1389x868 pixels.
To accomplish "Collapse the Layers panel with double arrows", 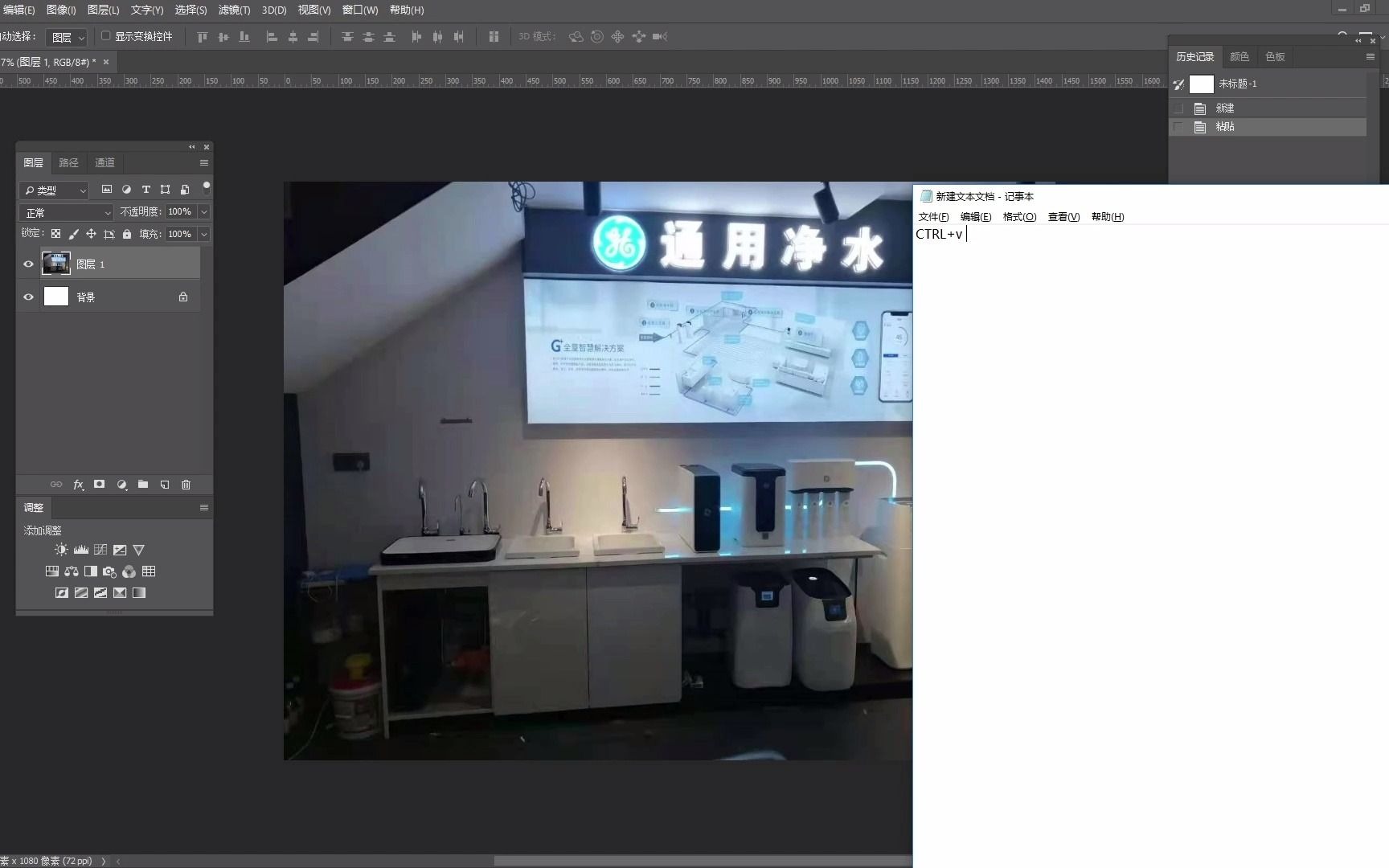I will pyautogui.click(x=191, y=147).
